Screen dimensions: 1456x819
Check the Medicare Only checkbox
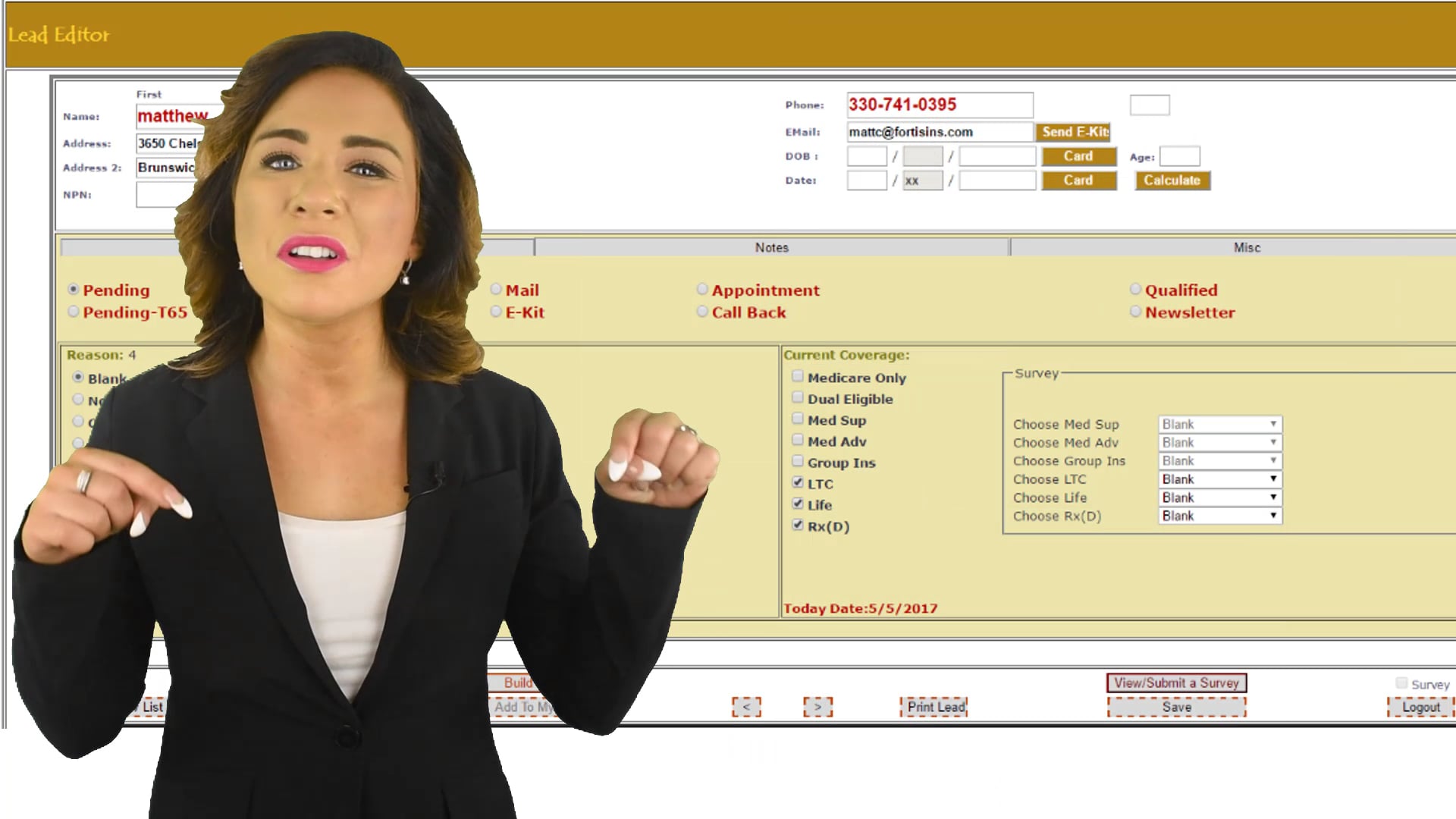[x=798, y=376]
